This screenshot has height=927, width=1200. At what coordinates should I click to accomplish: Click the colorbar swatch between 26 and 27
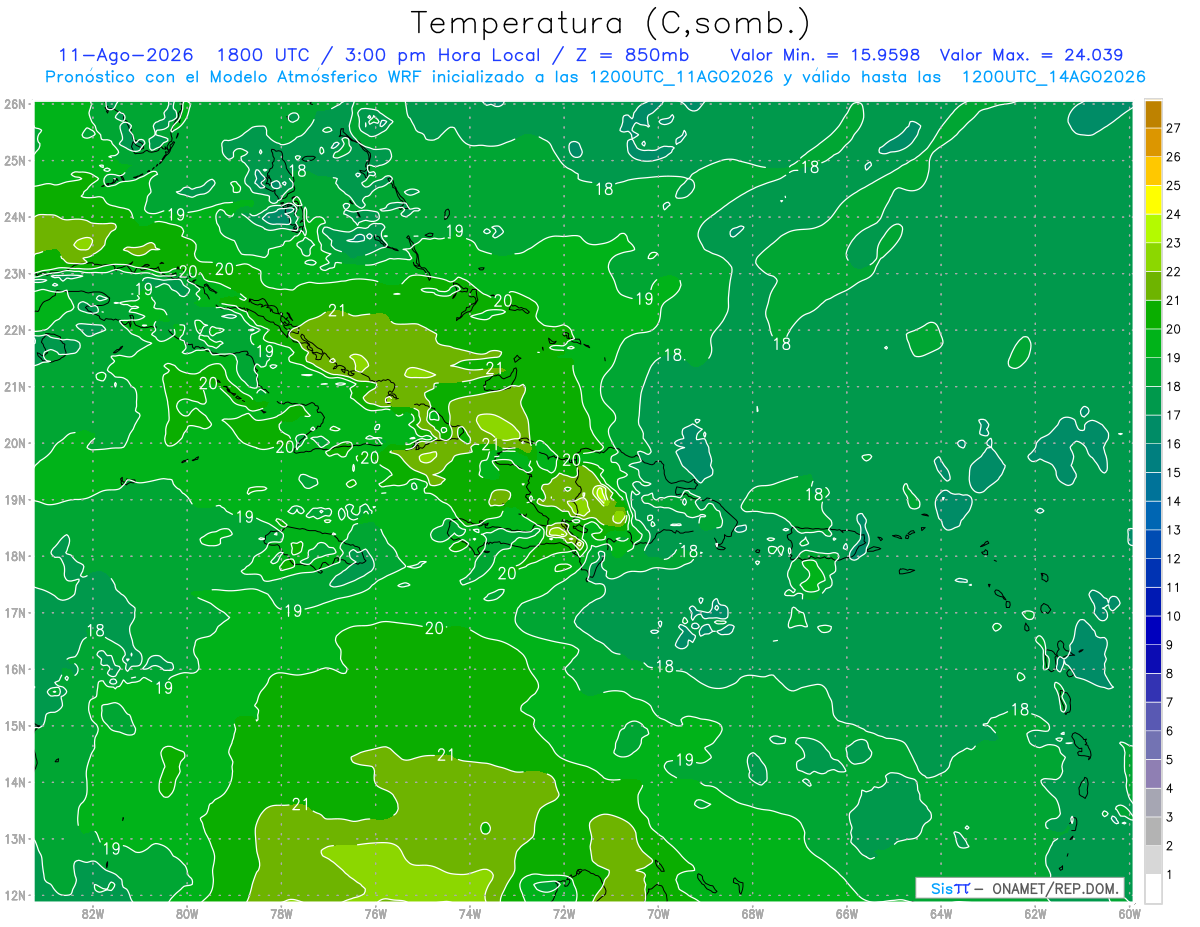pos(1153,143)
